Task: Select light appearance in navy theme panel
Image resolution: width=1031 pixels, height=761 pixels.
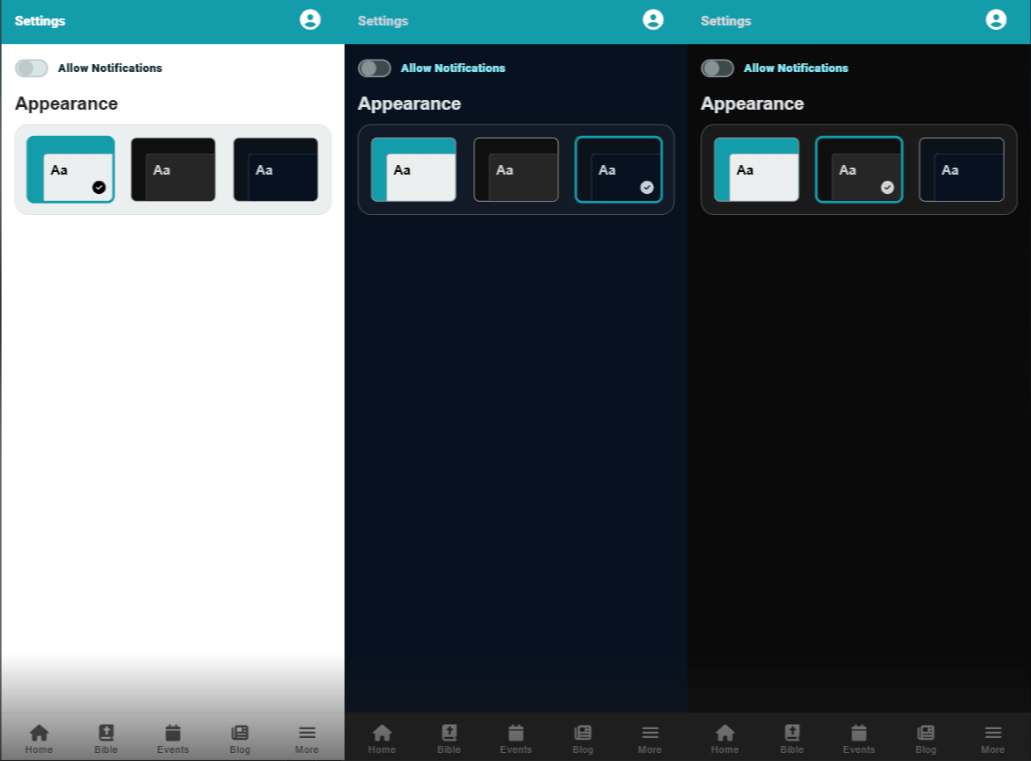Action: [414, 169]
